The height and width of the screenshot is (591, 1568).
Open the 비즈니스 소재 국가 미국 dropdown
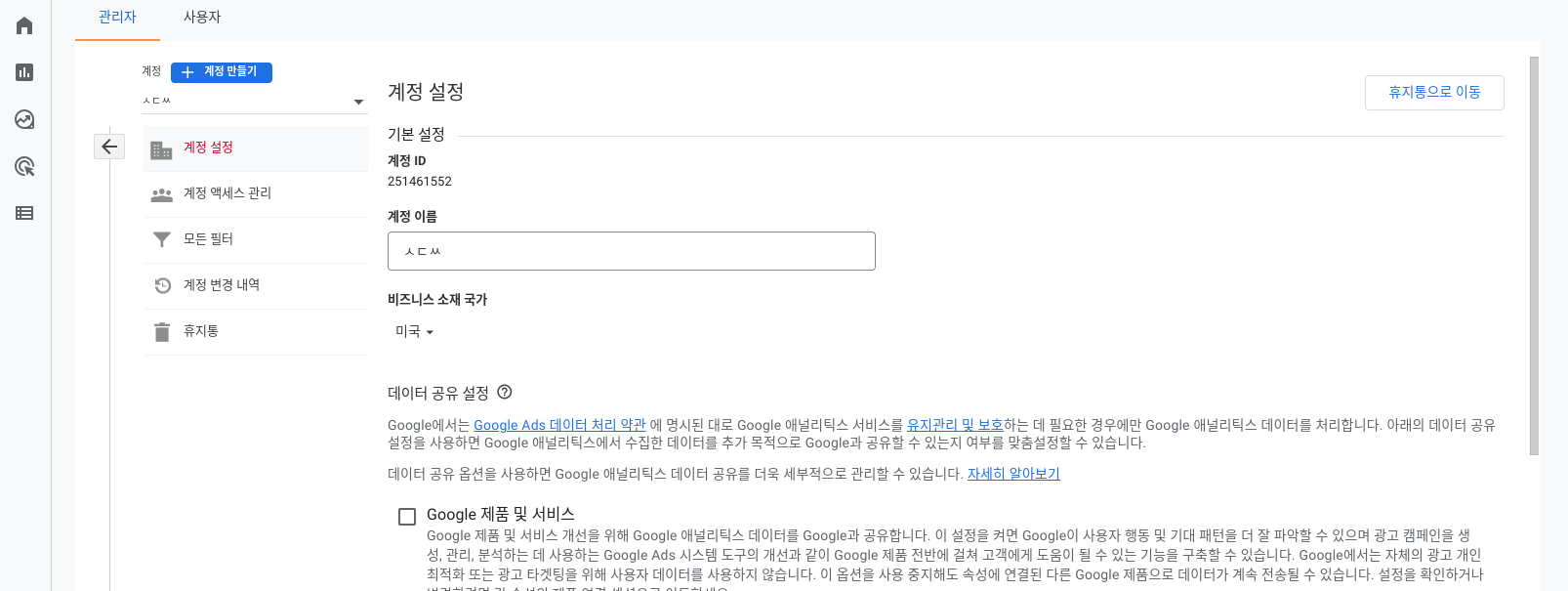coord(414,332)
